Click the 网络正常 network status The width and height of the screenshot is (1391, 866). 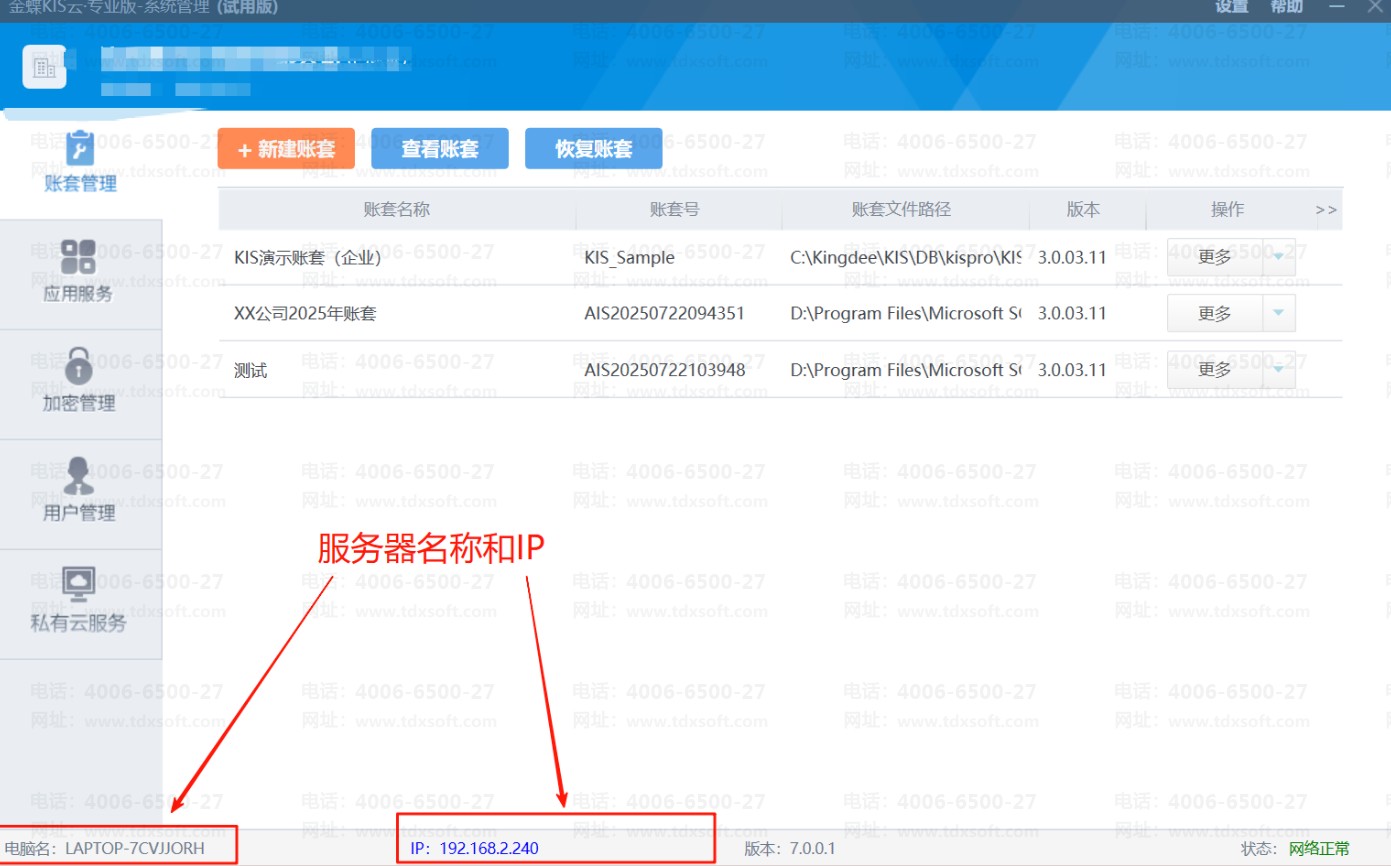(1319, 848)
